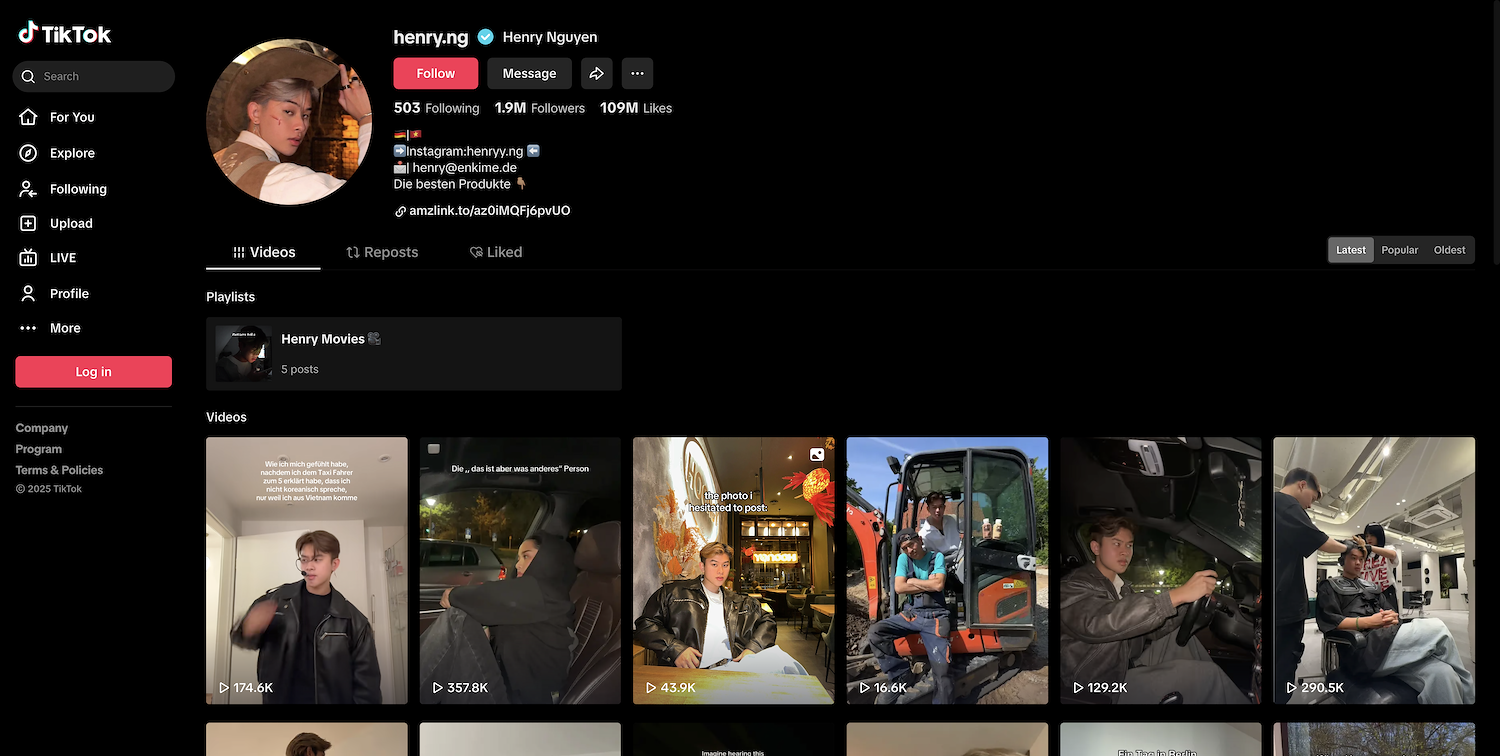Open the salon video with 290.5K views

[1374, 570]
